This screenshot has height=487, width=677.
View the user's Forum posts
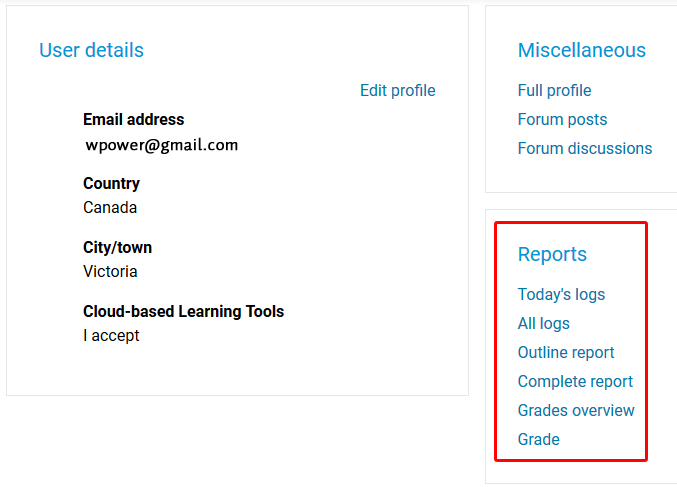(x=563, y=120)
